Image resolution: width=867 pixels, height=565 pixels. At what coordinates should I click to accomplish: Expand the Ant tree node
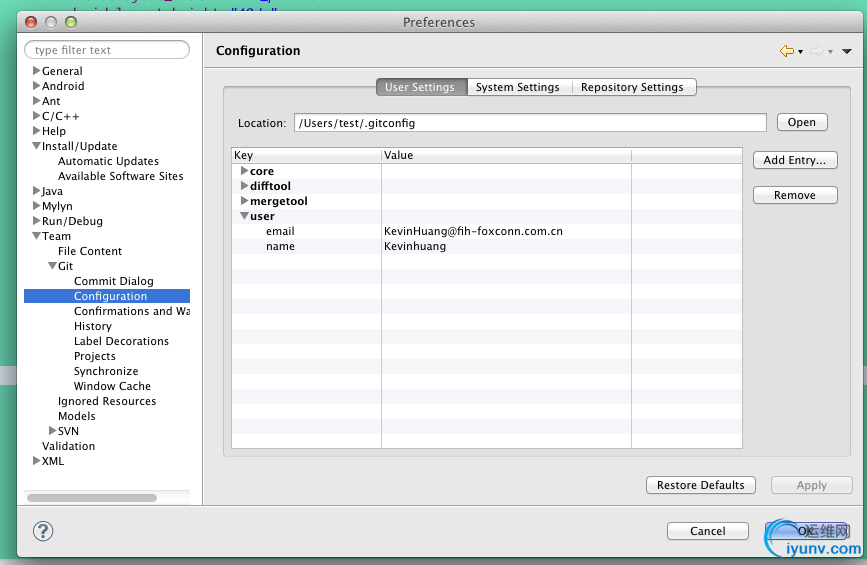click(x=36, y=101)
